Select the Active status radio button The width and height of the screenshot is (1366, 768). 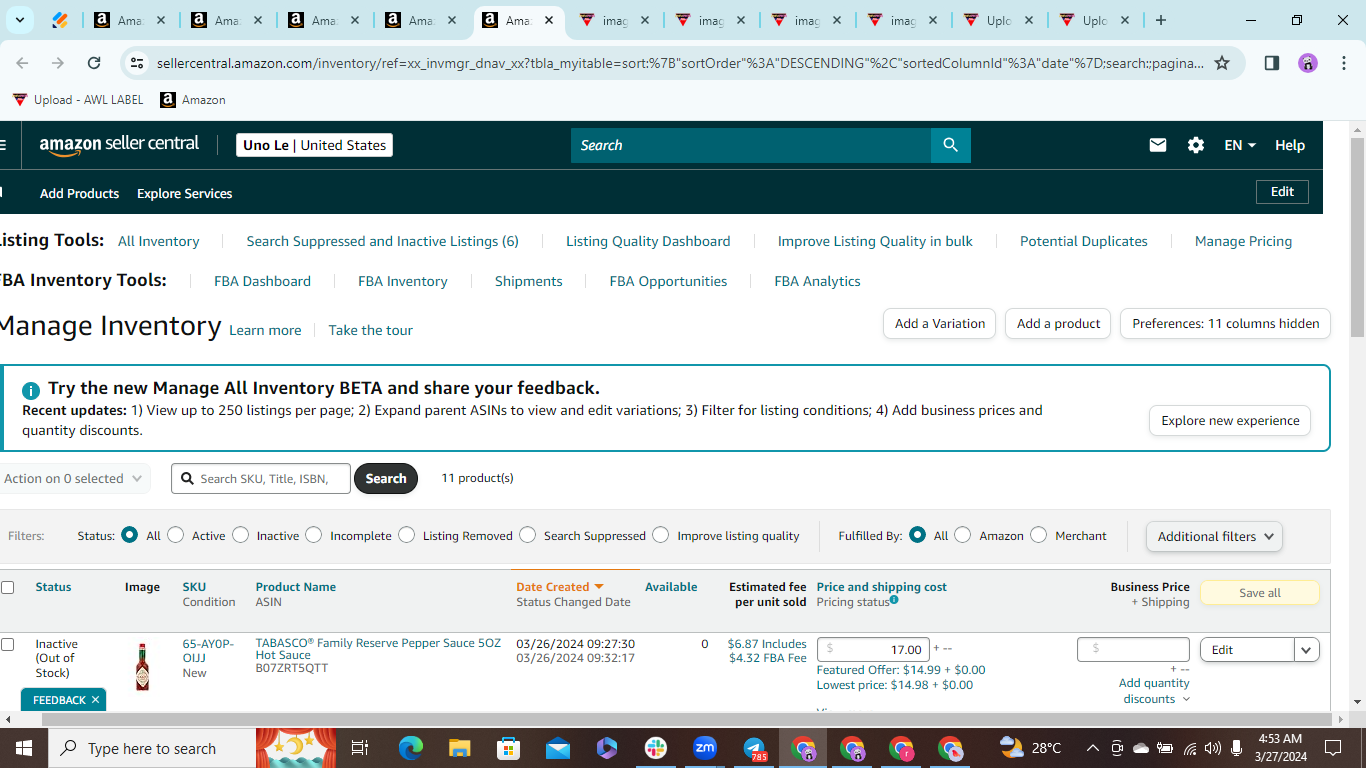(176, 535)
